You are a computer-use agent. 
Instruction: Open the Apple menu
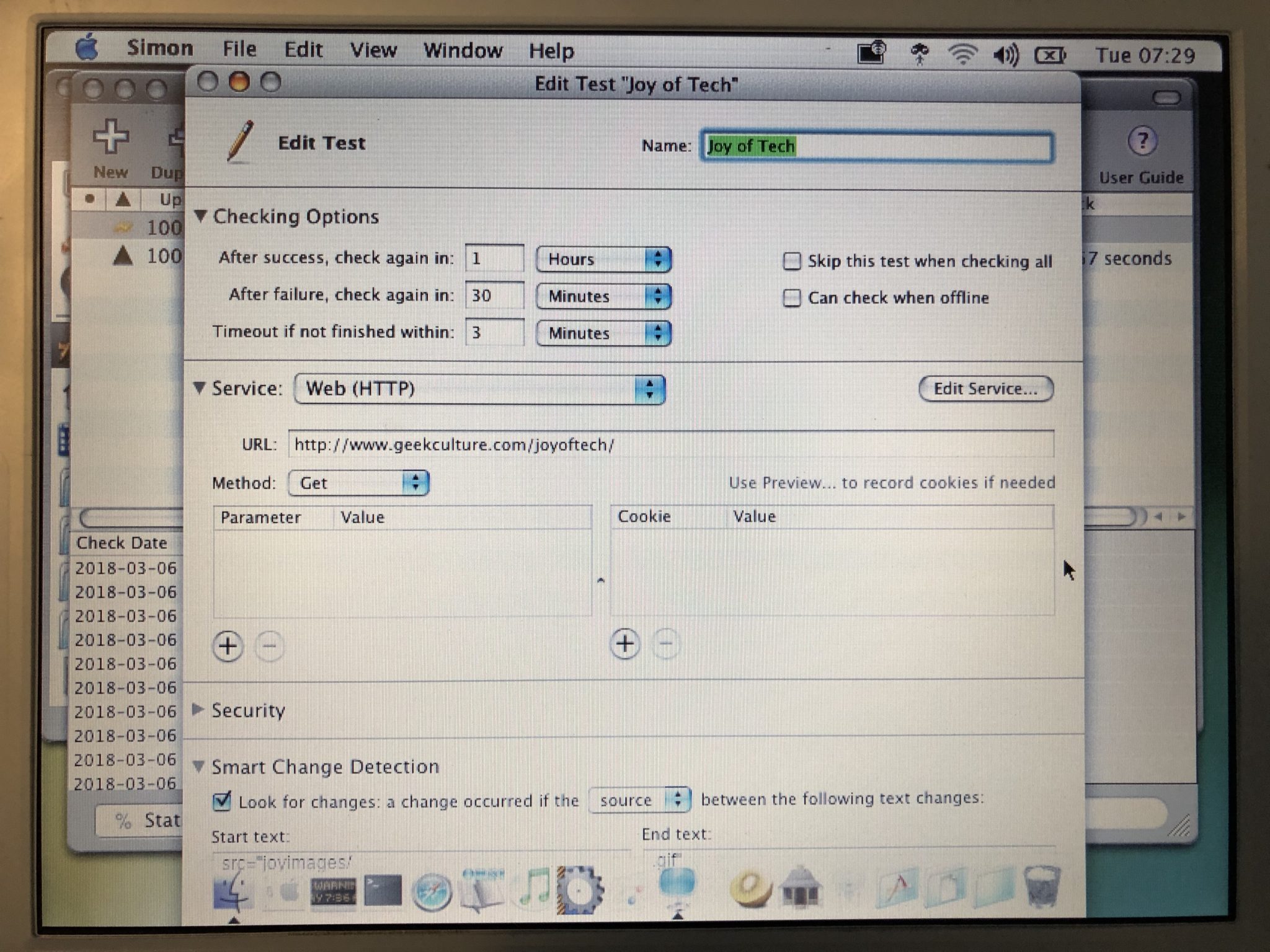pyautogui.click(x=87, y=48)
